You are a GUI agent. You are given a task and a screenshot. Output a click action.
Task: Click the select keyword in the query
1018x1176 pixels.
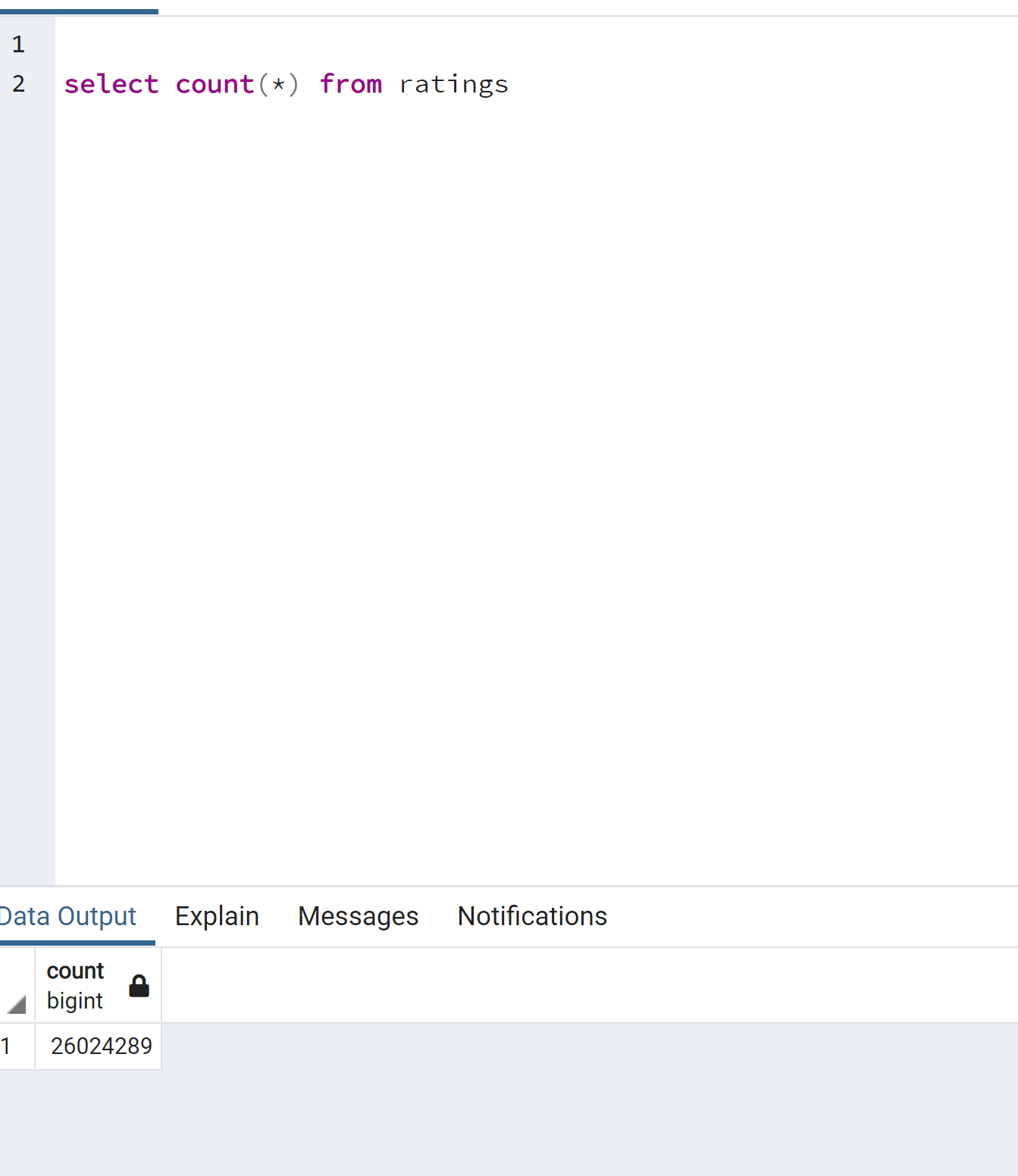click(111, 84)
